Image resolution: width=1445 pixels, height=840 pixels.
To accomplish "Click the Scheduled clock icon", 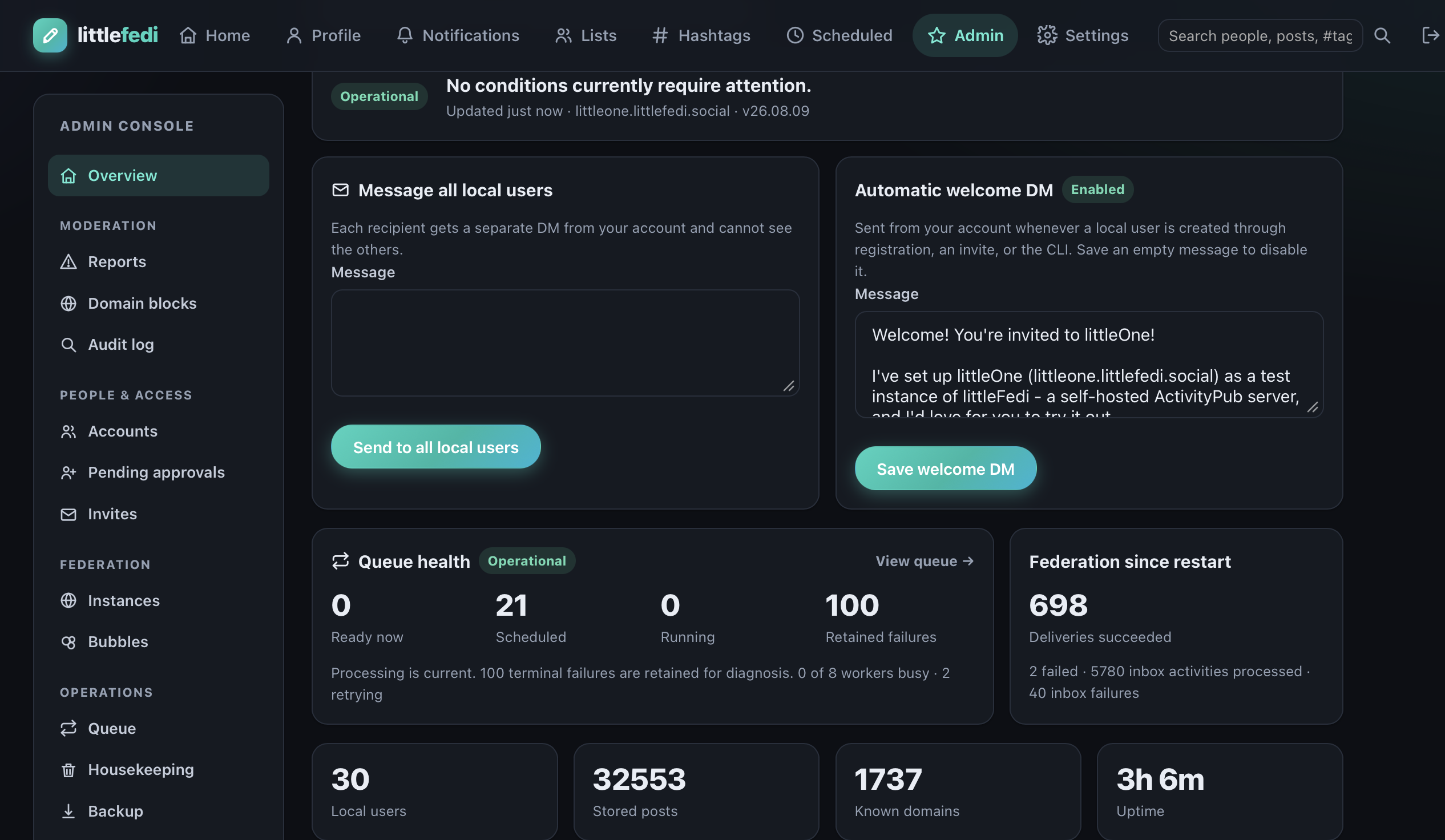I will pyautogui.click(x=795, y=35).
